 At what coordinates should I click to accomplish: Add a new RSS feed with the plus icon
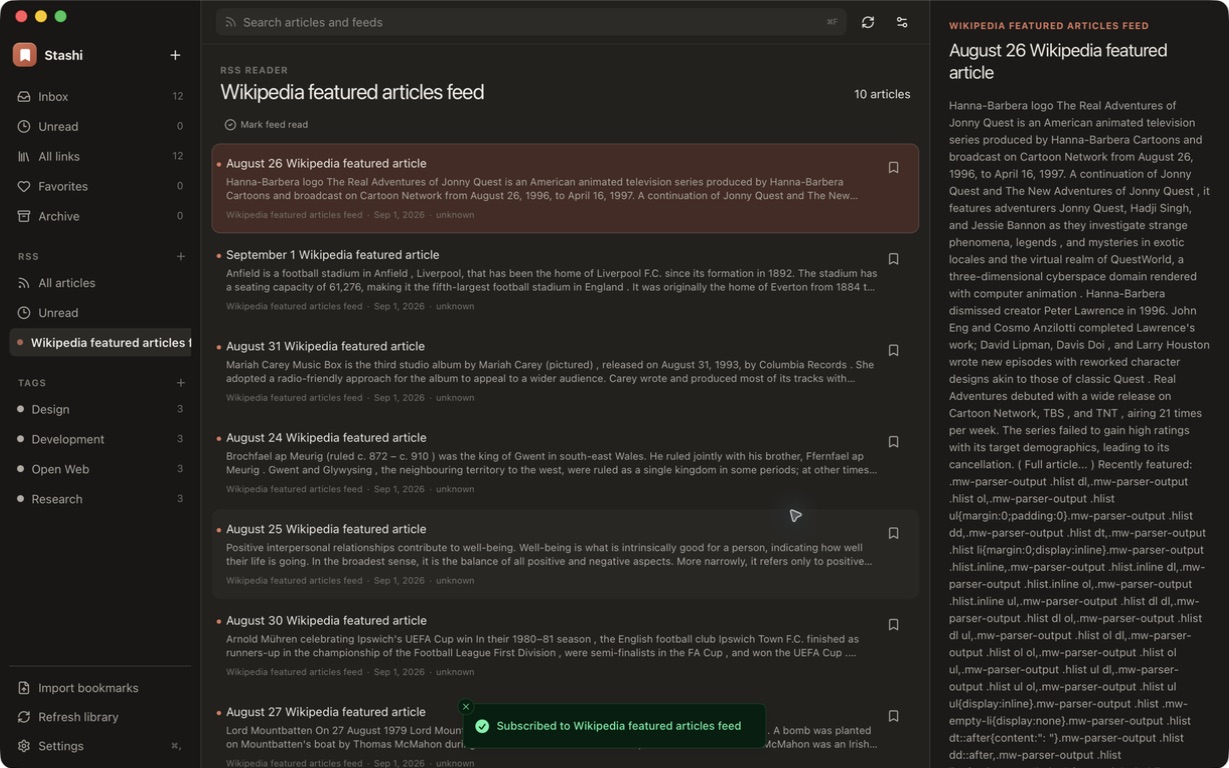coord(181,257)
